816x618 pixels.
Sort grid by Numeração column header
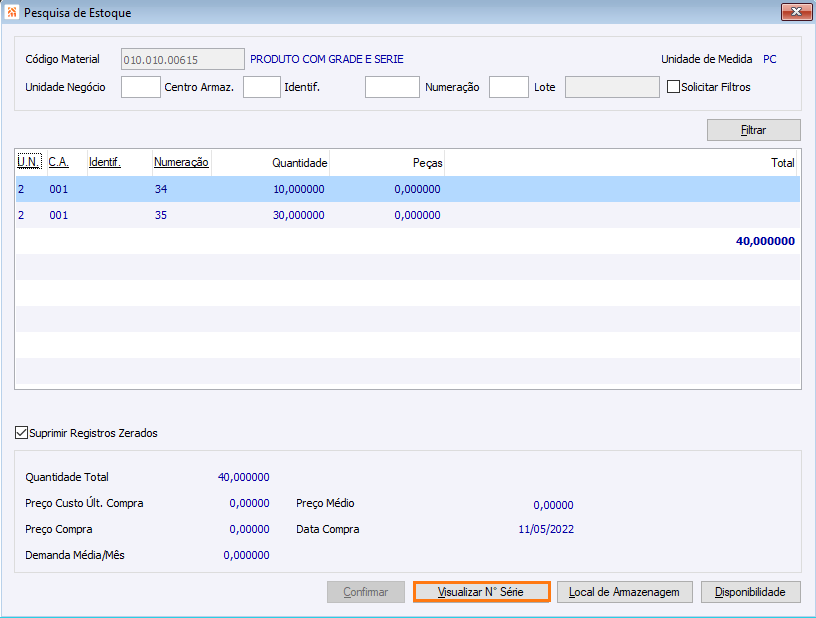tap(181, 162)
